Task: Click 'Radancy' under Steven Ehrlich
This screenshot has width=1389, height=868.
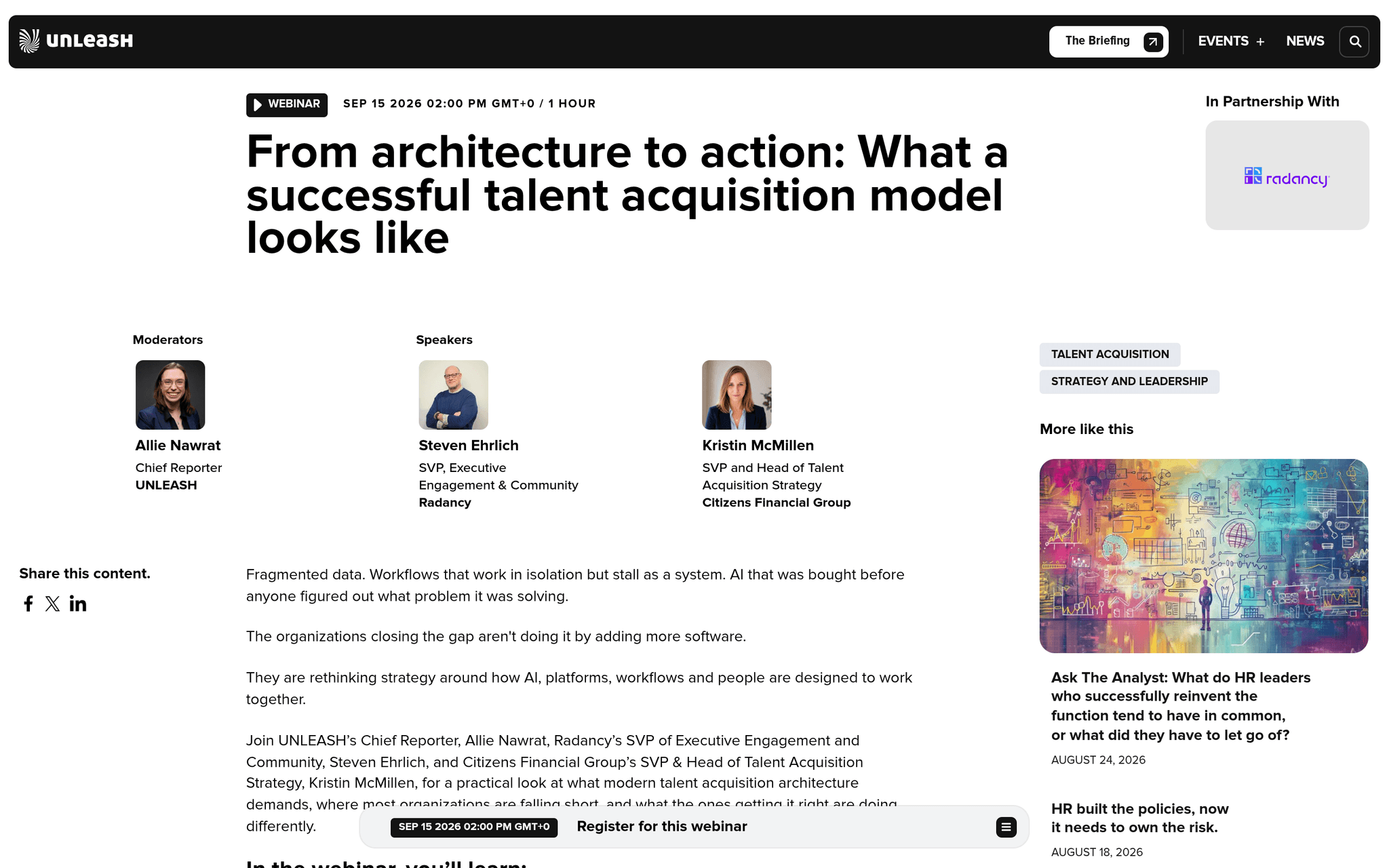Action: 445,502
